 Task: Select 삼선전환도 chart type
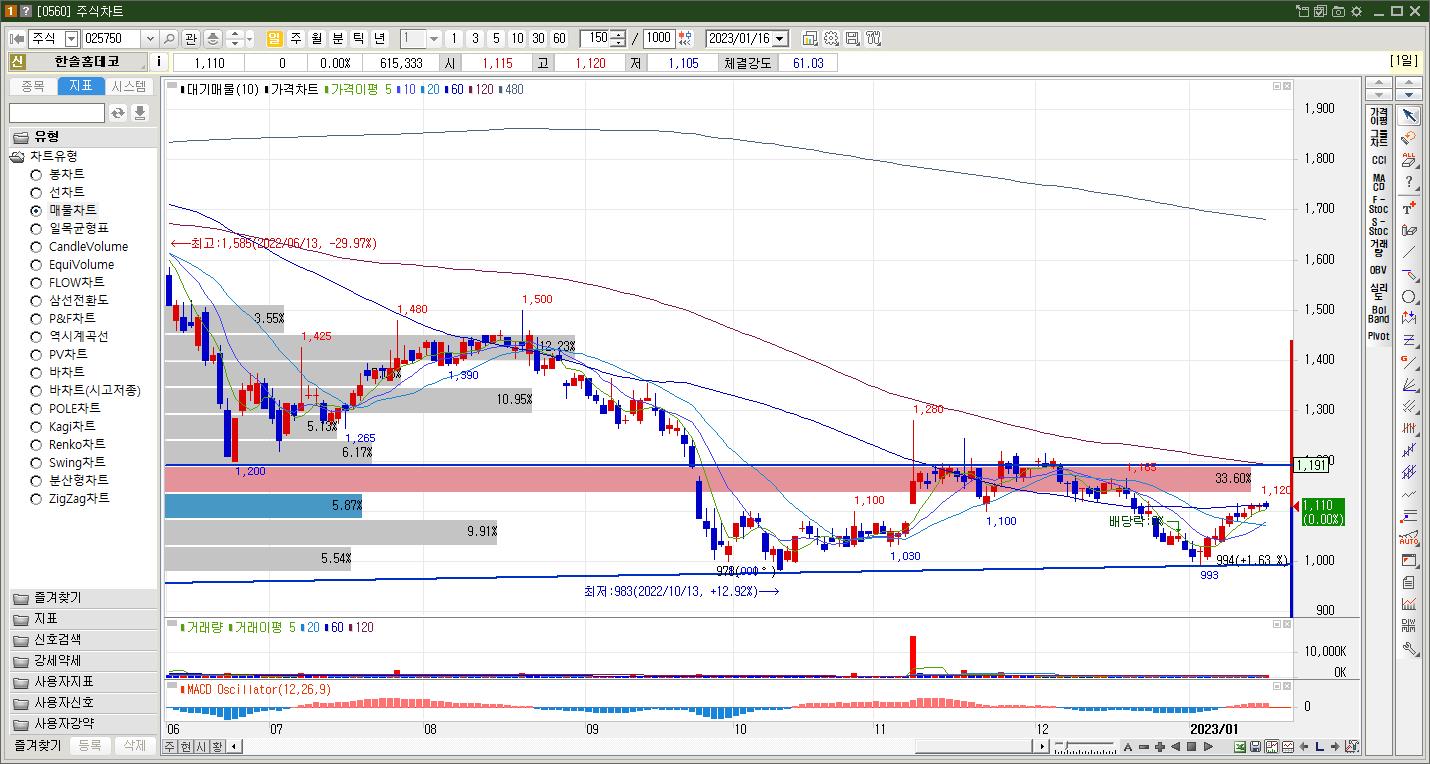click(x=70, y=300)
